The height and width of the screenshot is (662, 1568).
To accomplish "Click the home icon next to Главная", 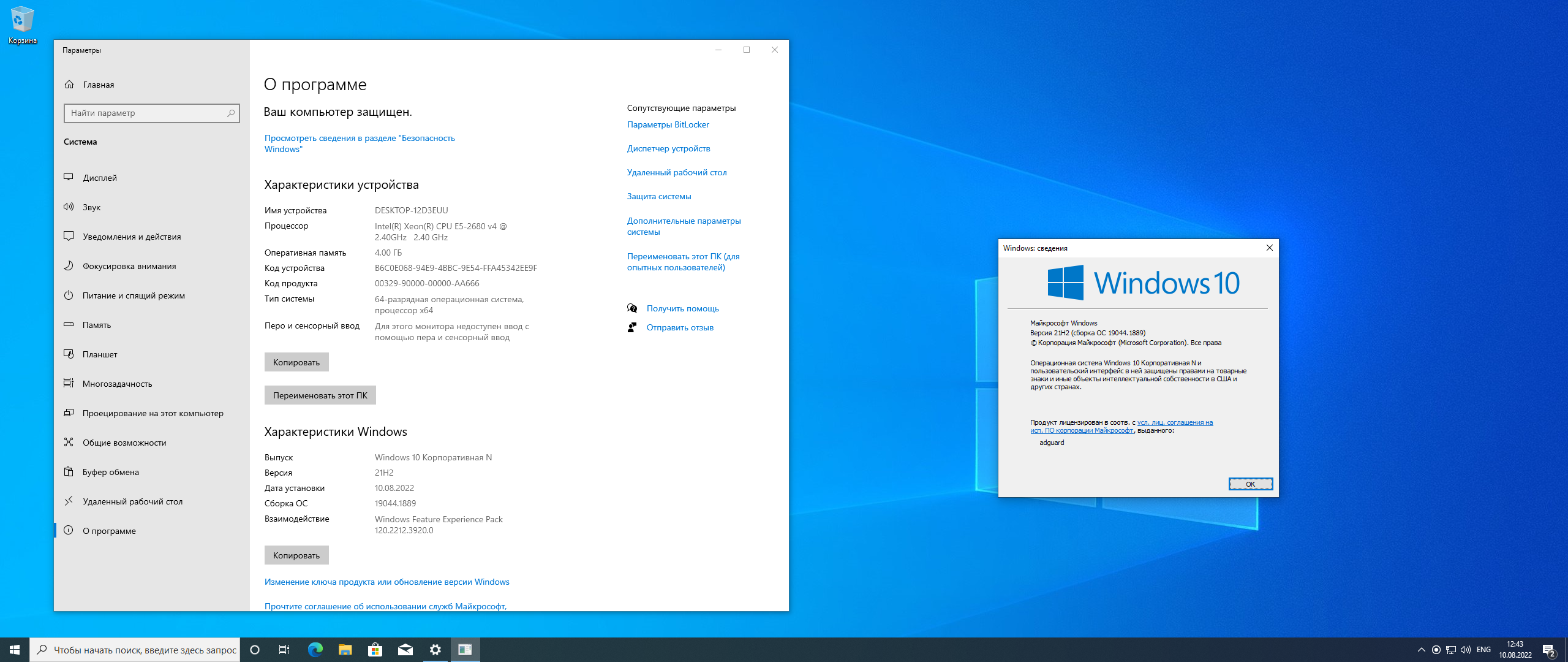I will (x=69, y=85).
